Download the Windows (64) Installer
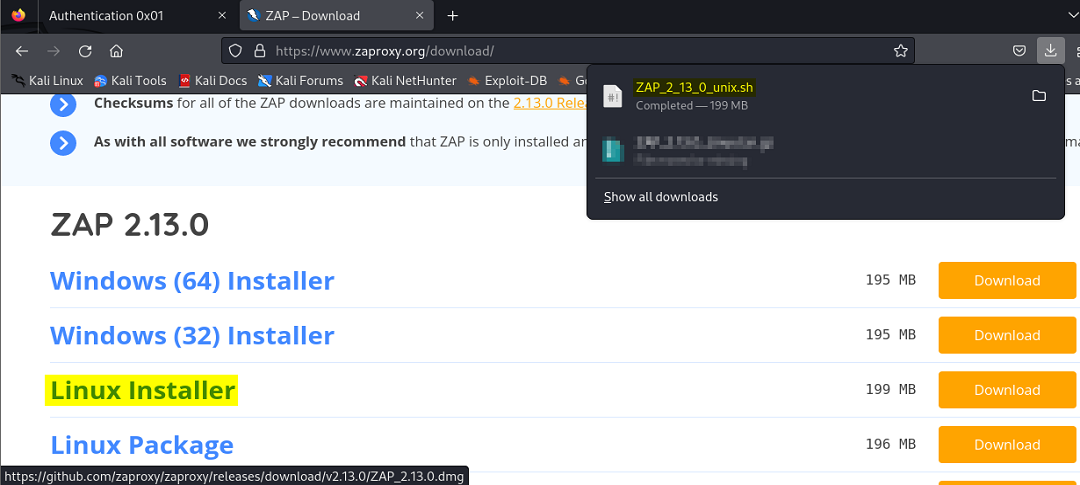 click(1007, 280)
